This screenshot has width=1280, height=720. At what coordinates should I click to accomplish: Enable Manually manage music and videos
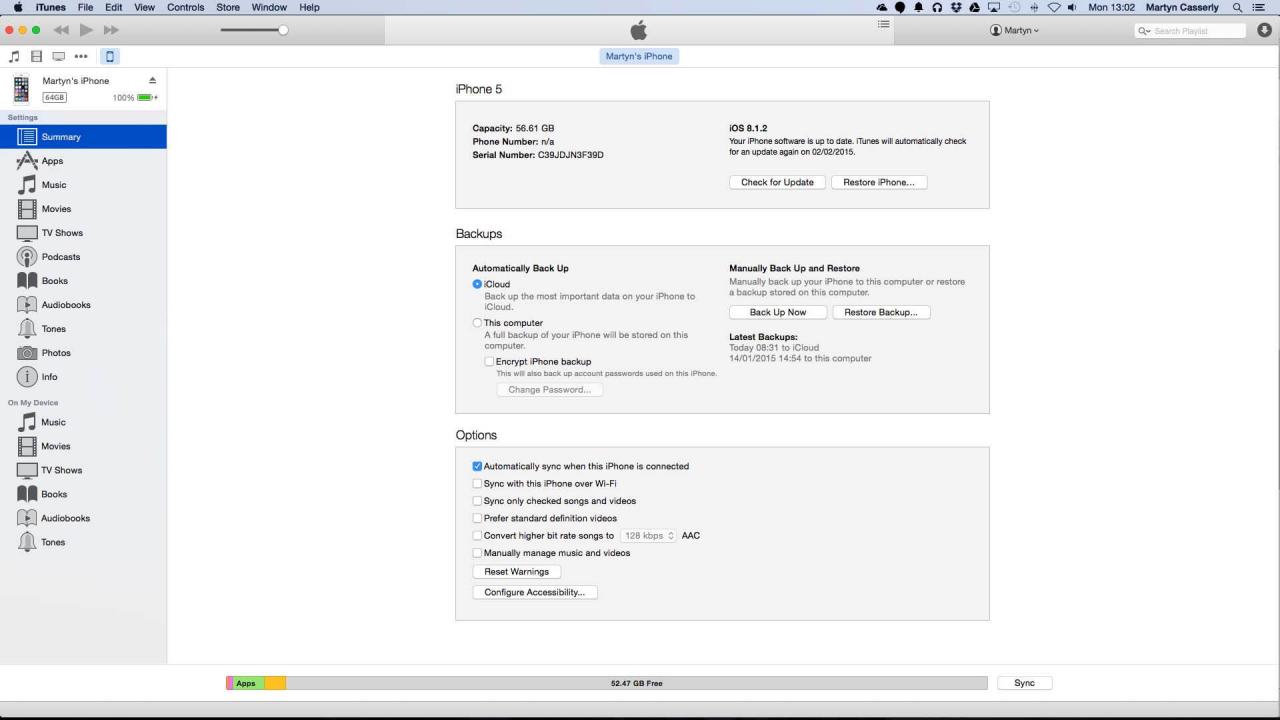[x=478, y=553]
